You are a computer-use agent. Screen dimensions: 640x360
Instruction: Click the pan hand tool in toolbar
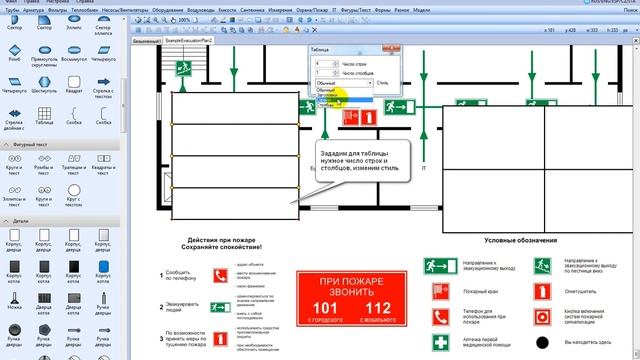[173, 20]
